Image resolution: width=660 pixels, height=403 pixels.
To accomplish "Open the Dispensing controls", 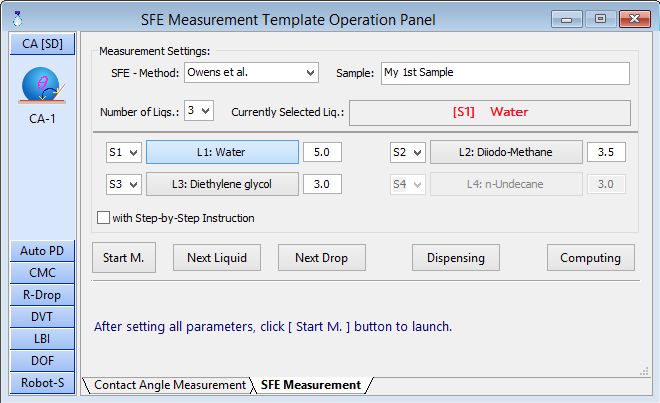I will point(456,257).
